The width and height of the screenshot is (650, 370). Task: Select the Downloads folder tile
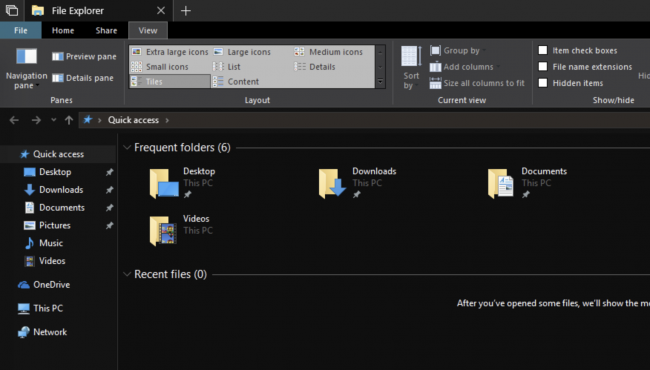[358, 183]
